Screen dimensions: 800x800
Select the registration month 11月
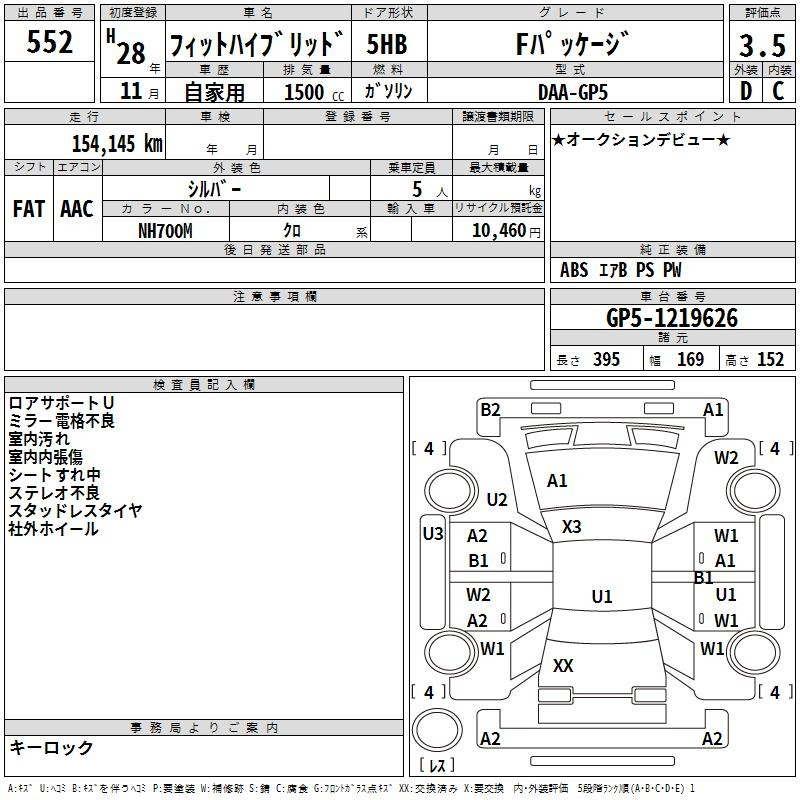click(x=139, y=91)
